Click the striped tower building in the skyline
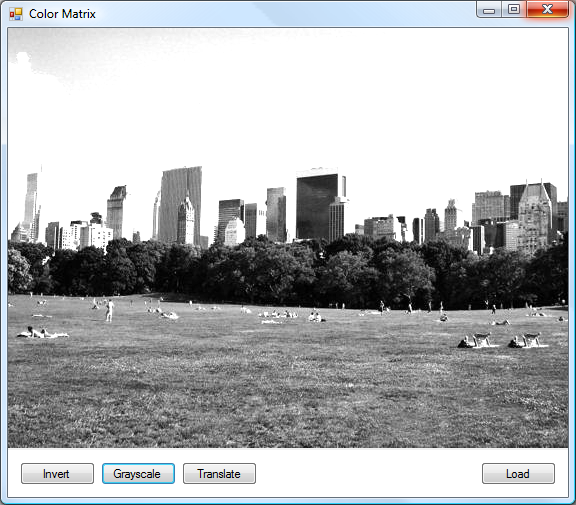The image size is (576, 505). (x=181, y=206)
